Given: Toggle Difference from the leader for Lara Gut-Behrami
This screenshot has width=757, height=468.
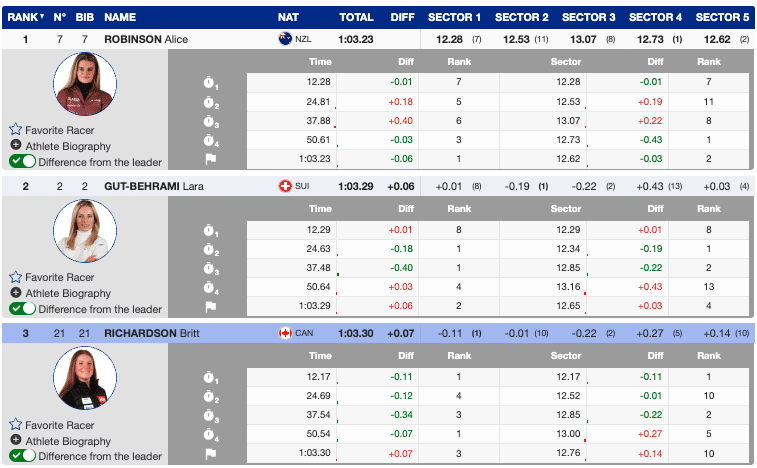Looking at the screenshot, I should [x=23, y=309].
